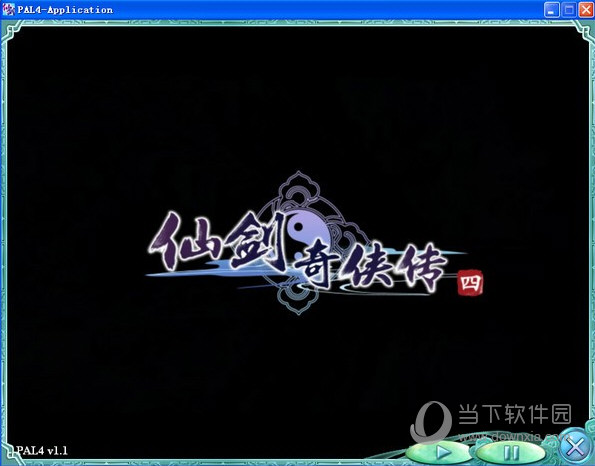Click the PAL4-Application title bar text
This screenshot has width=595, height=466.
pyautogui.click(x=65, y=10)
